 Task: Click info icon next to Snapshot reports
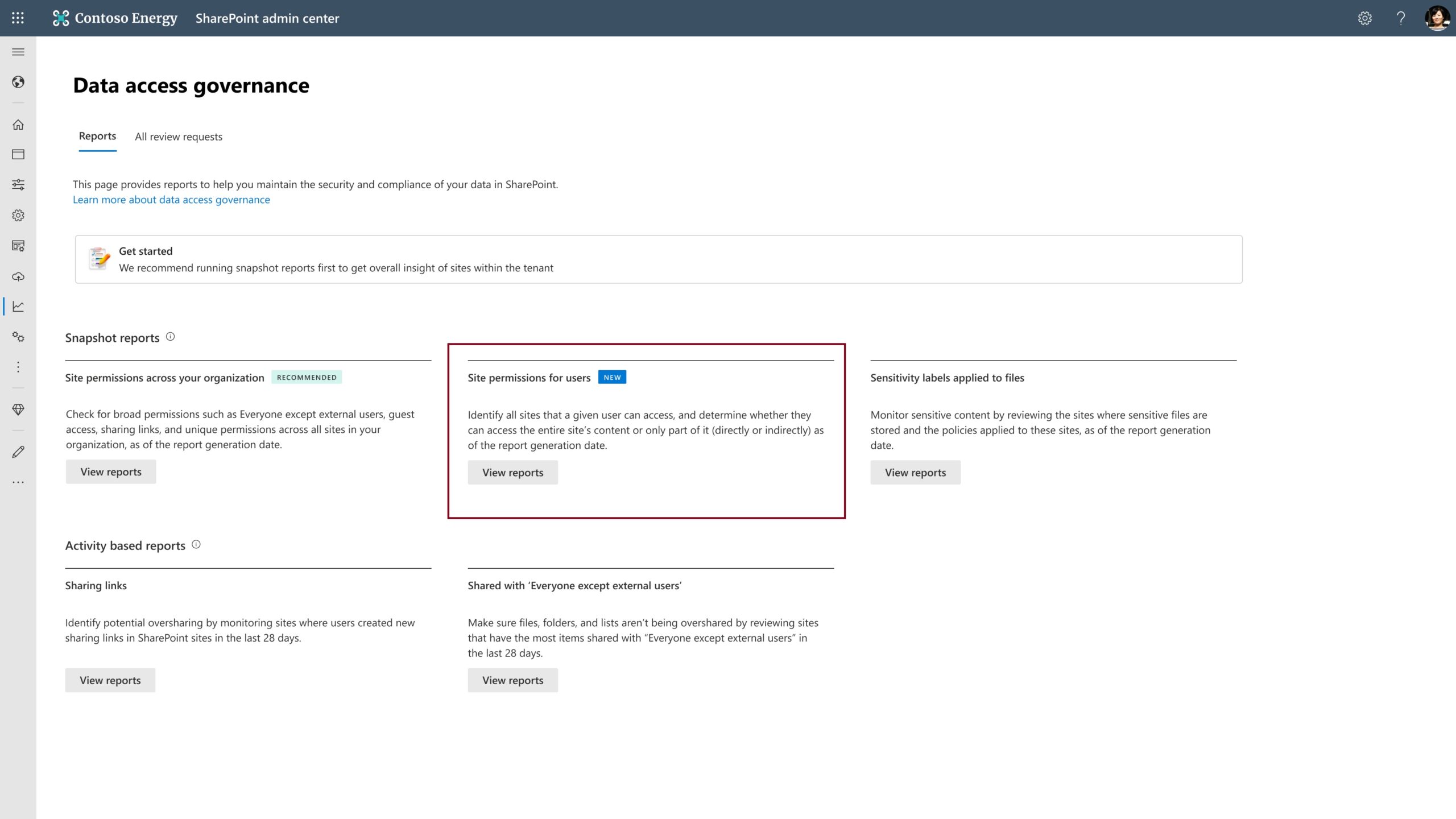coord(170,337)
